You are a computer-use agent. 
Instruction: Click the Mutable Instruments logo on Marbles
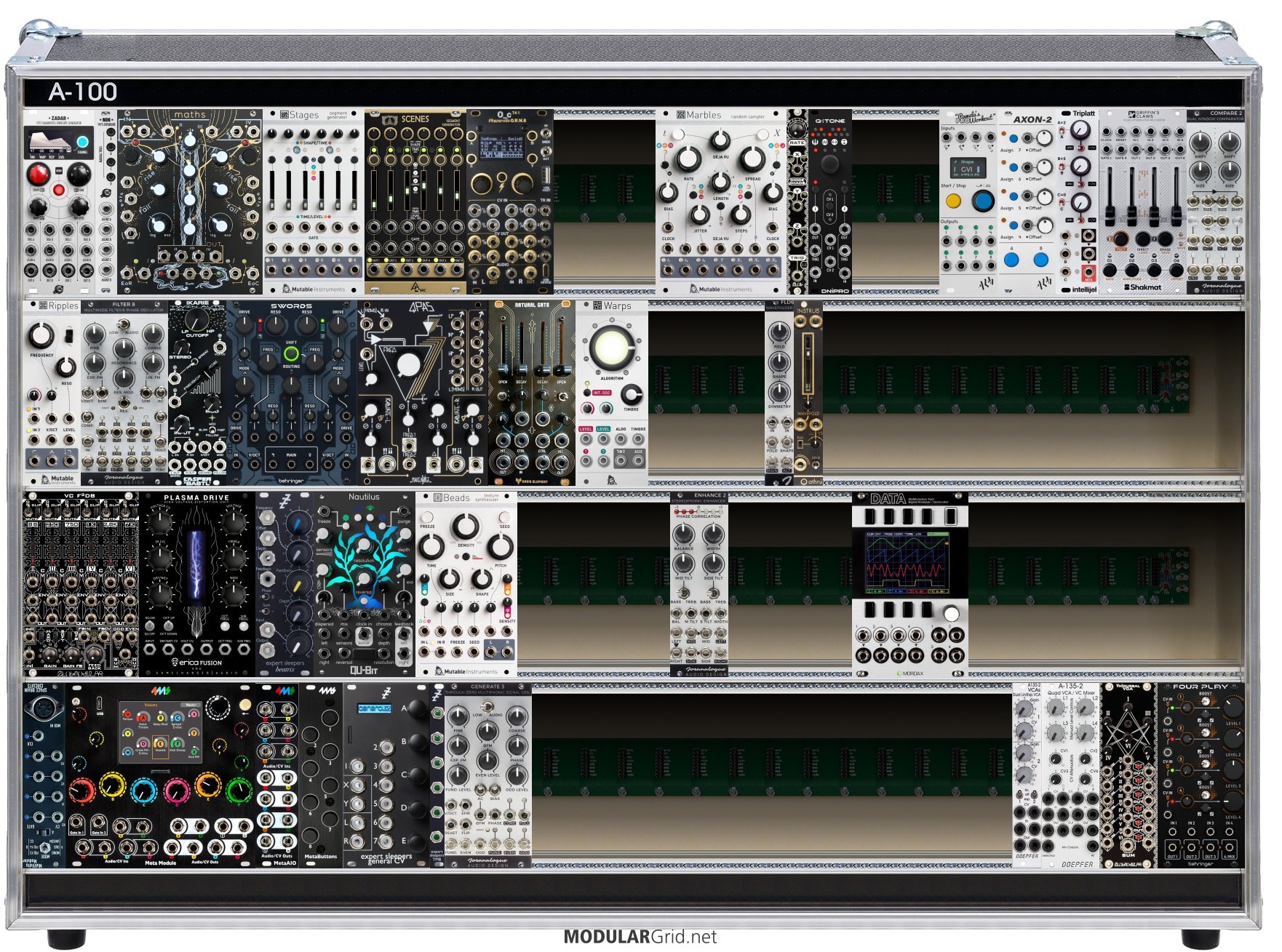point(721,289)
